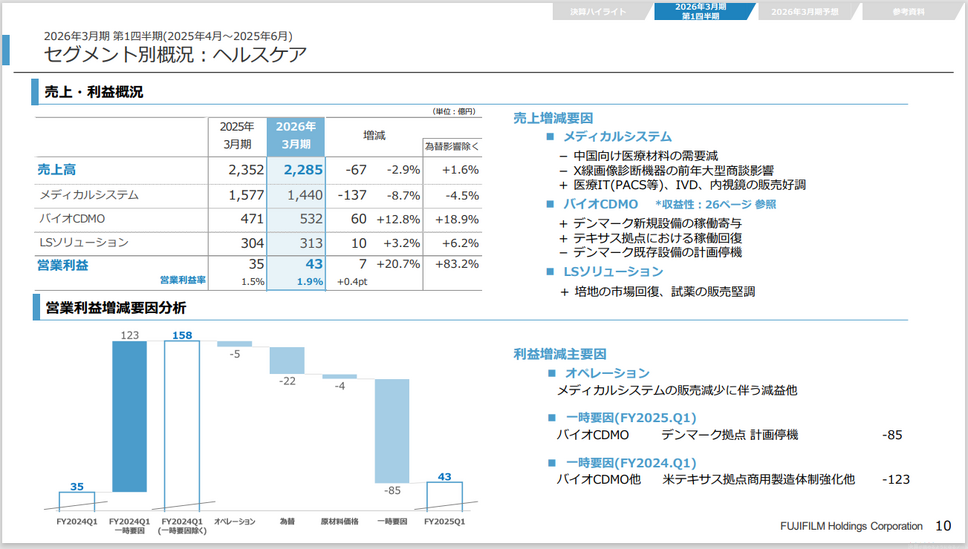Viewport: 968px width, 549px height.
Task: Select the 培地の市場回復、試薬の販売堅調 line
Action: 665,291
